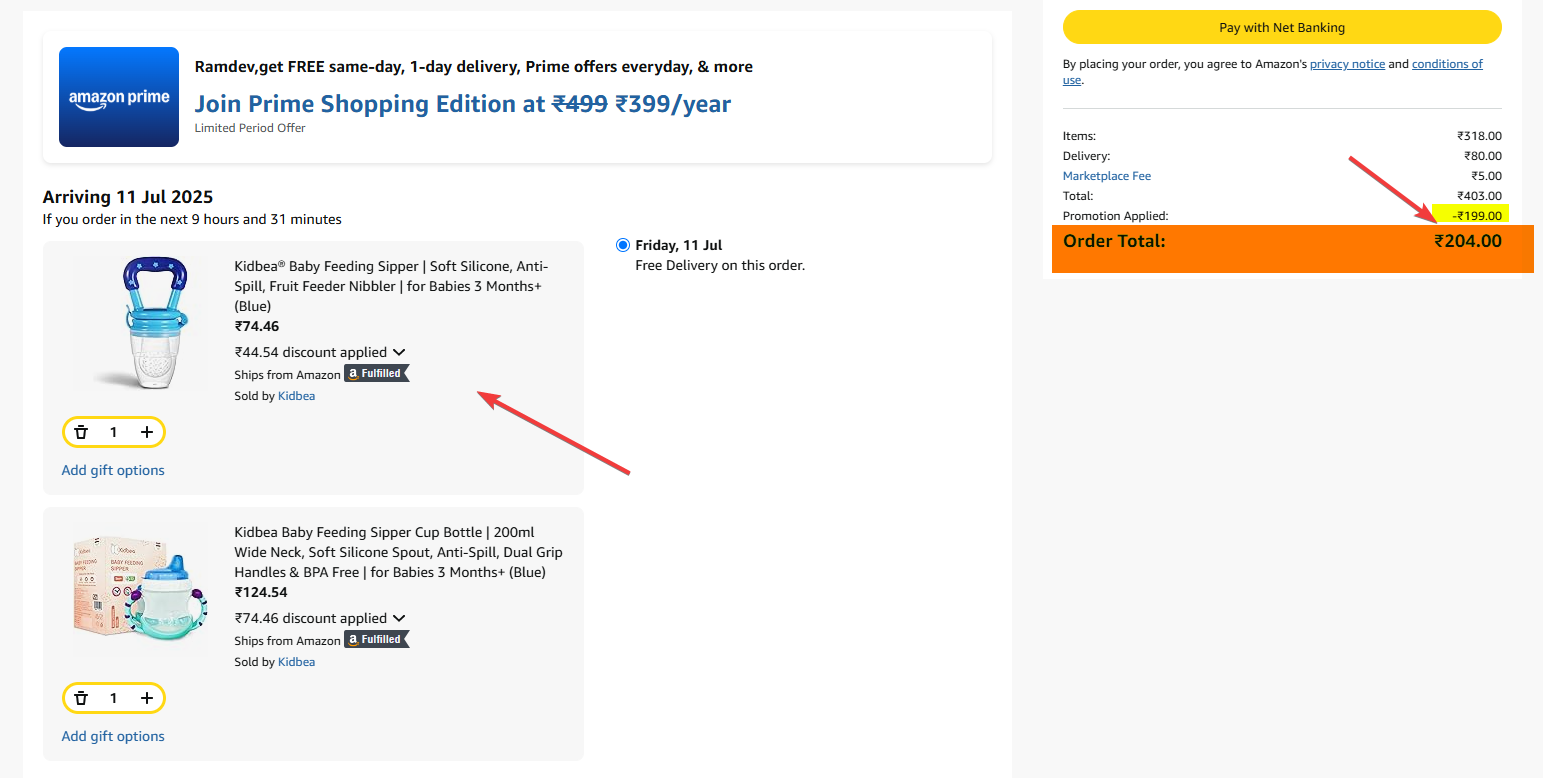Click Kidbea Sipper Cup Bottle 200ml title

coord(399,552)
